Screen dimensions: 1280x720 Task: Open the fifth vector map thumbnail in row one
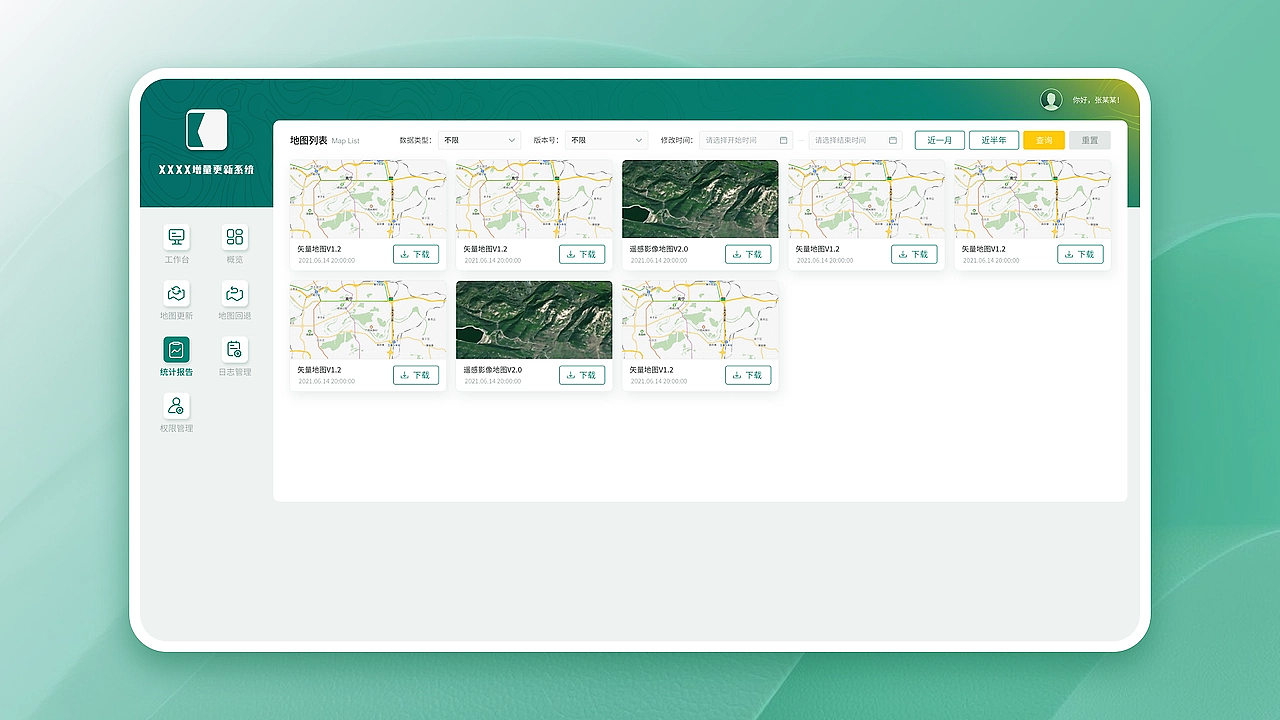(x=1032, y=199)
